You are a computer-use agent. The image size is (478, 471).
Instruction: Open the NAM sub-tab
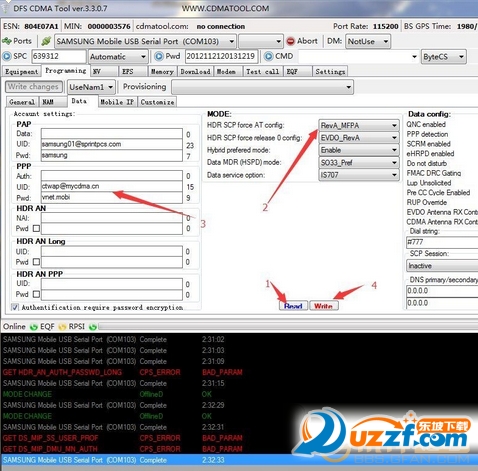53,102
